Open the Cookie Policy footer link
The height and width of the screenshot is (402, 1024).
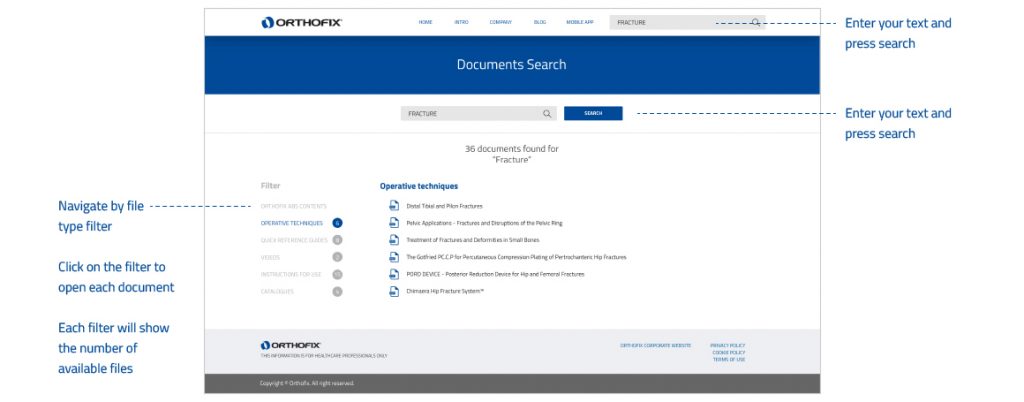point(729,352)
